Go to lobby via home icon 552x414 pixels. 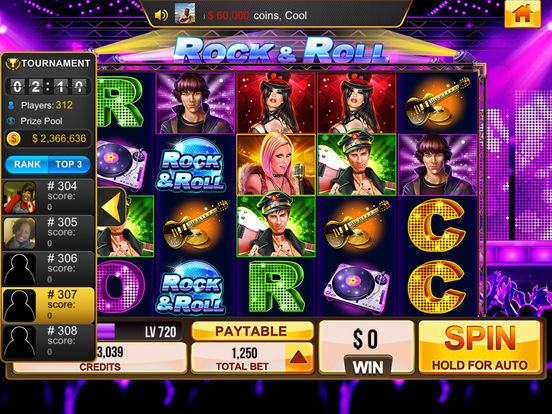(x=523, y=14)
